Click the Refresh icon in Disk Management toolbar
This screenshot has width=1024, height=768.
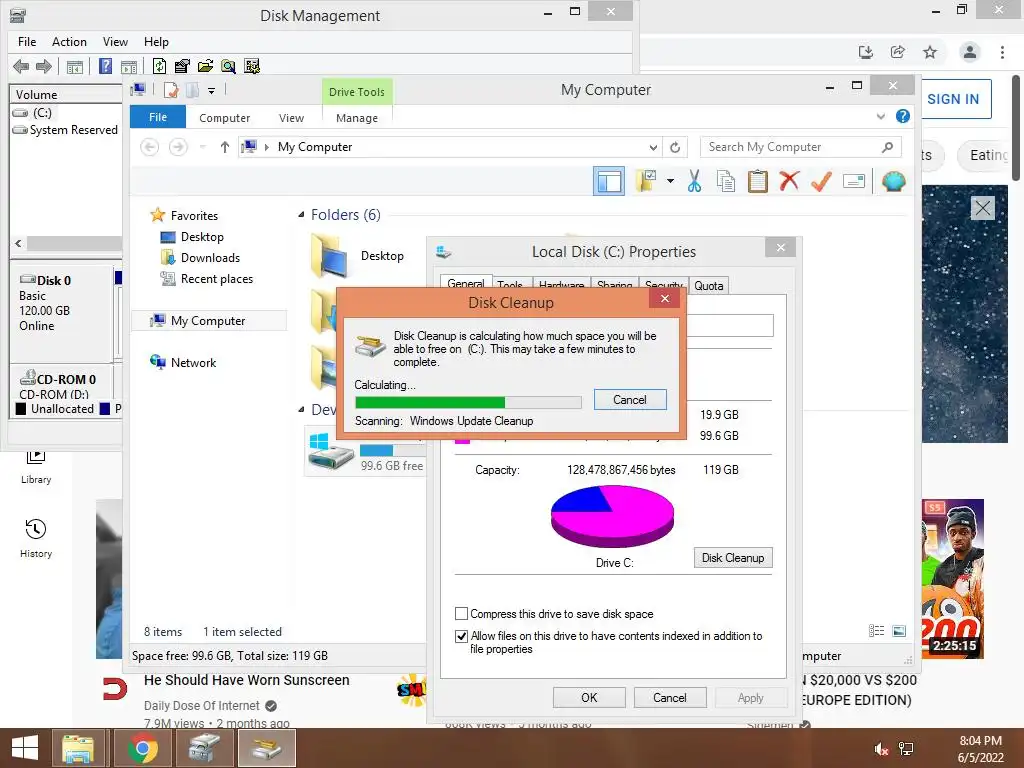[x=159, y=66]
